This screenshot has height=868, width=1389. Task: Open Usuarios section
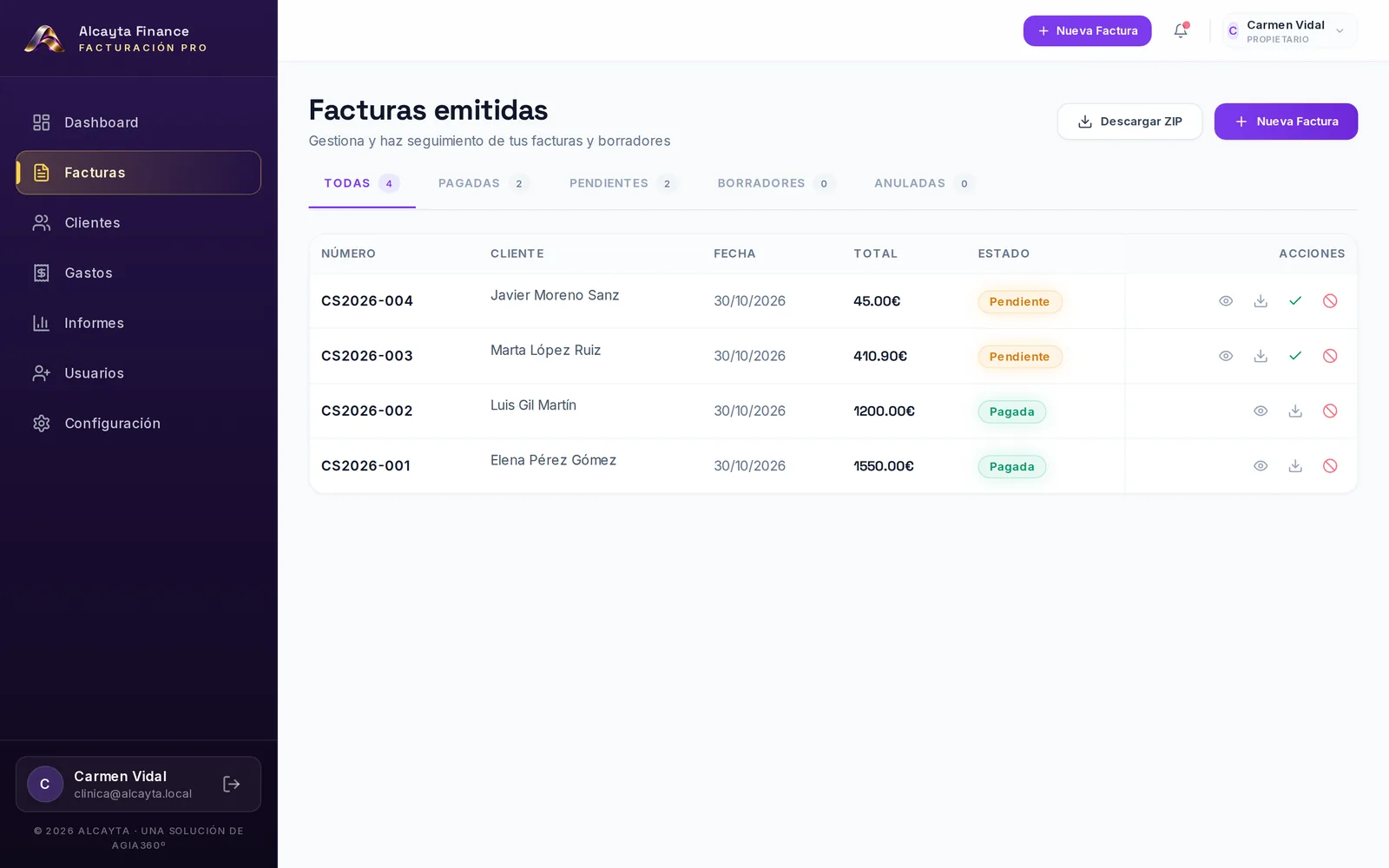138,373
